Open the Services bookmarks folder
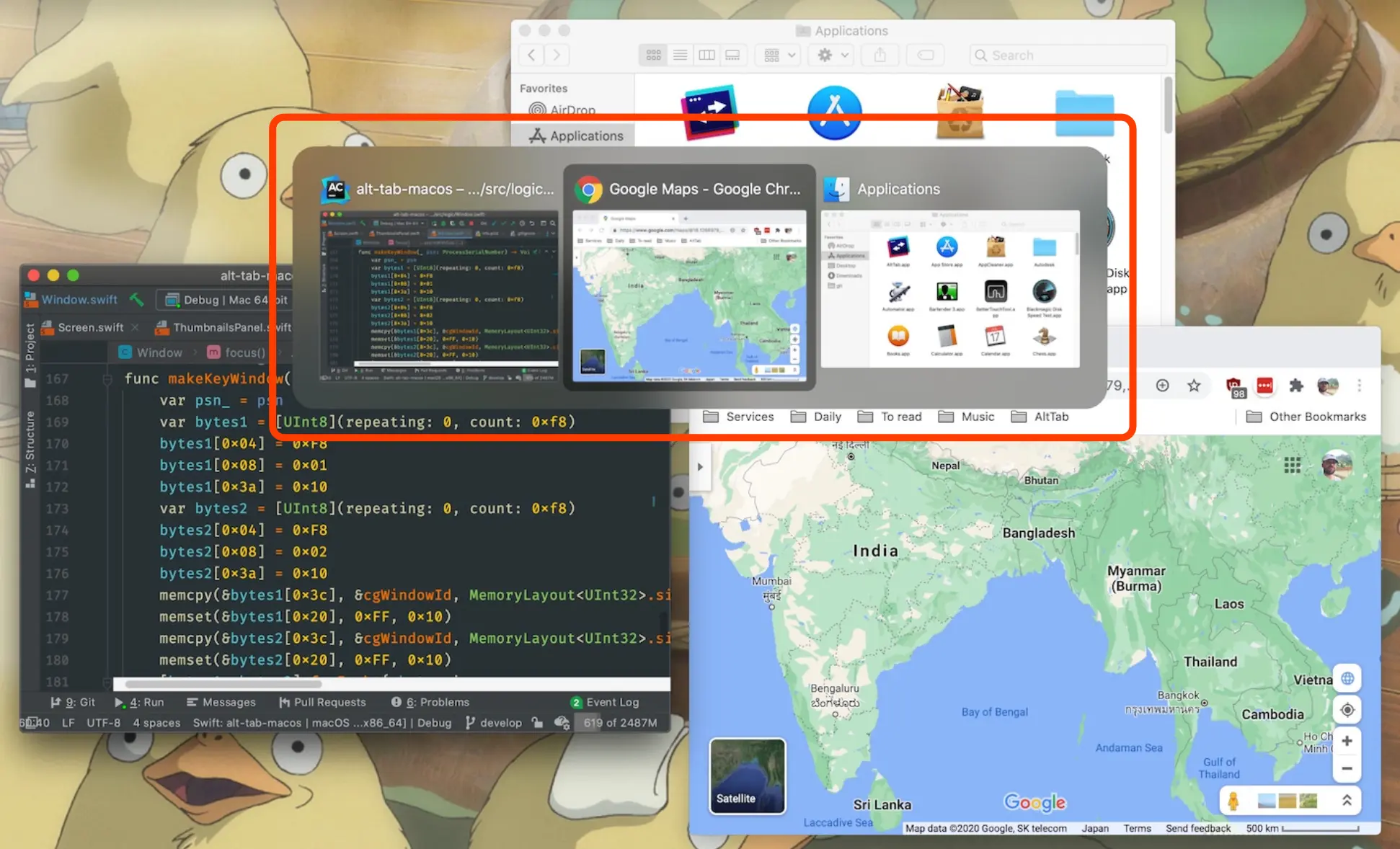This screenshot has height=849, width=1400. pyautogui.click(x=738, y=417)
